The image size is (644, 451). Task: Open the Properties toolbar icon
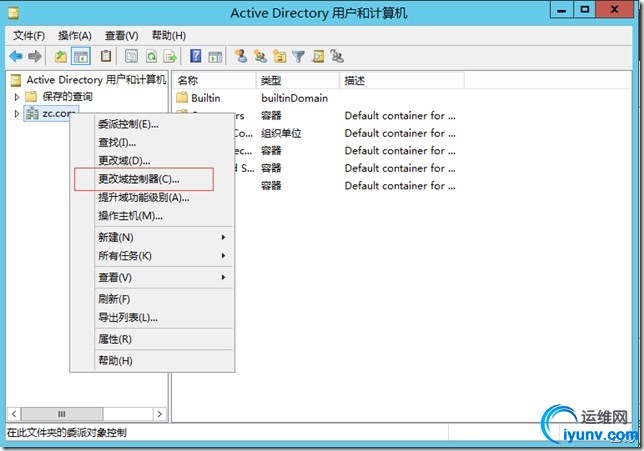point(131,56)
